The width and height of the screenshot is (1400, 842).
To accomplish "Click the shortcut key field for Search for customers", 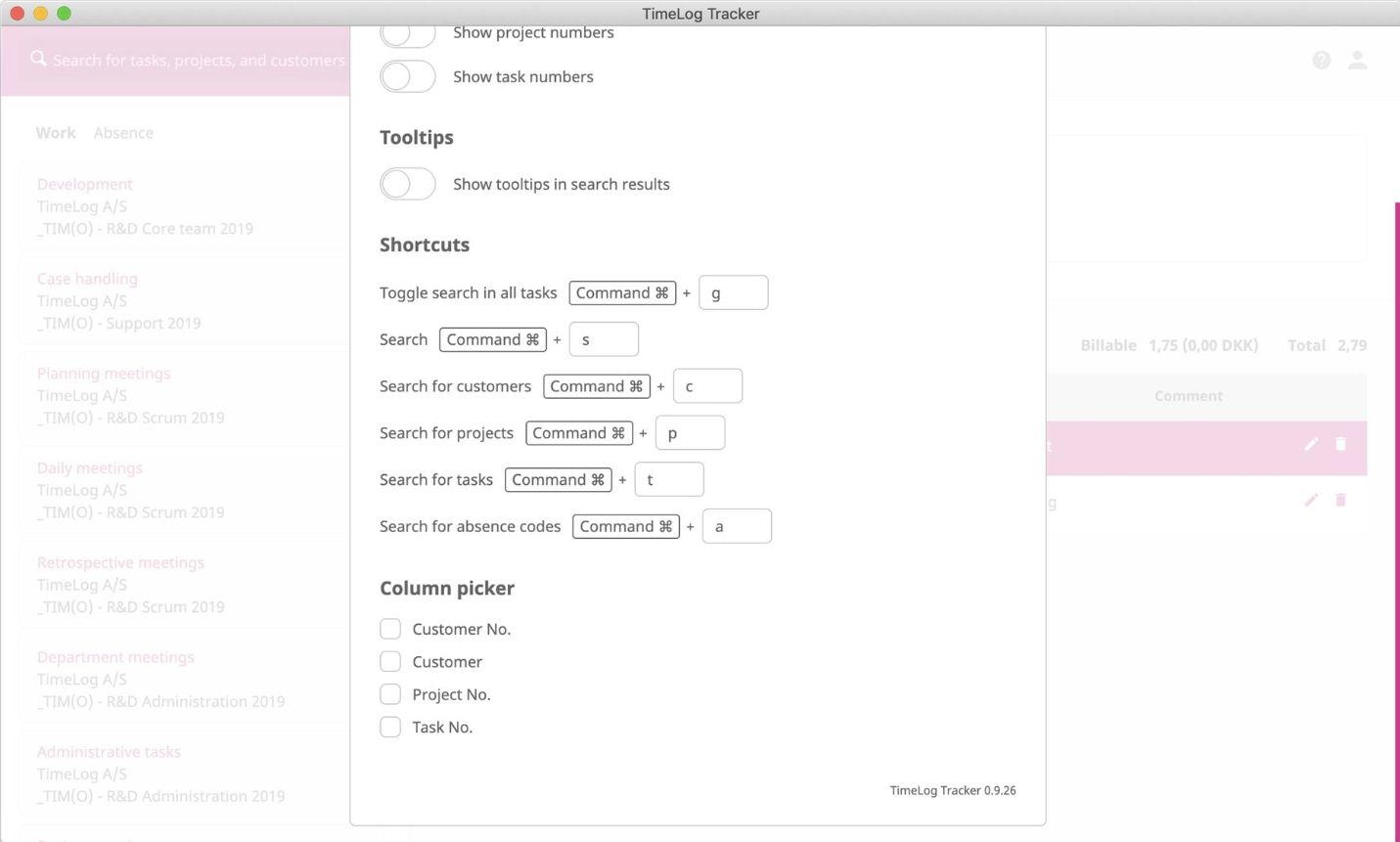I will [x=707, y=386].
